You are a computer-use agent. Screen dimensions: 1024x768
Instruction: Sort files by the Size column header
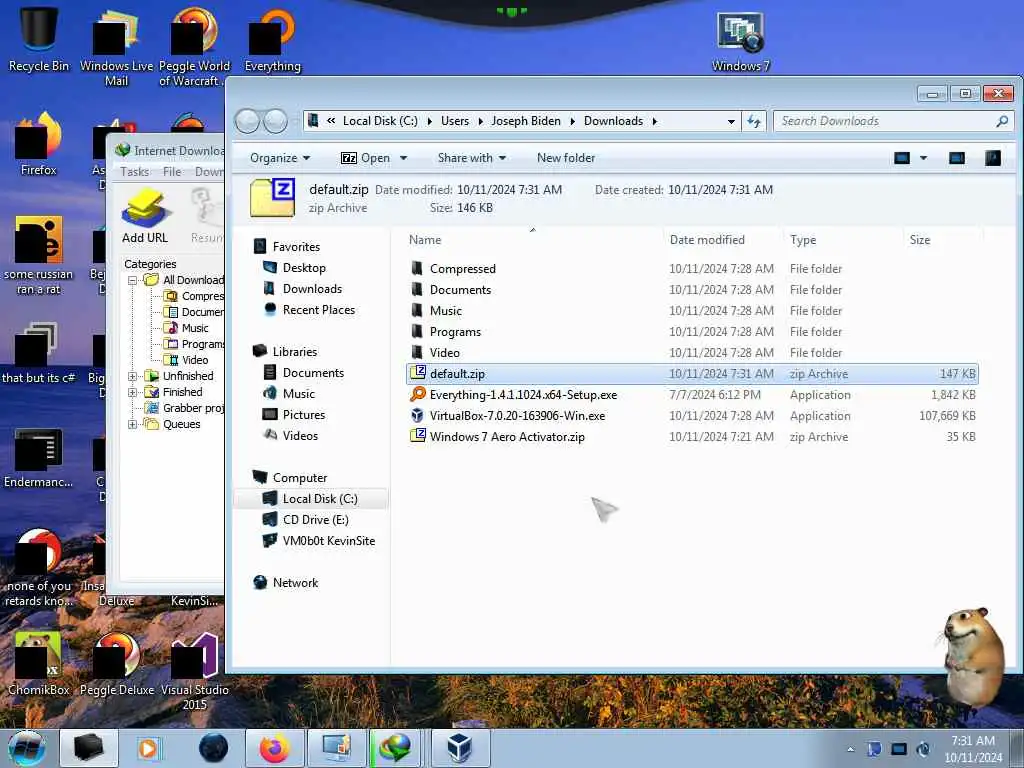pyautogui.click(x=920, y=240)
